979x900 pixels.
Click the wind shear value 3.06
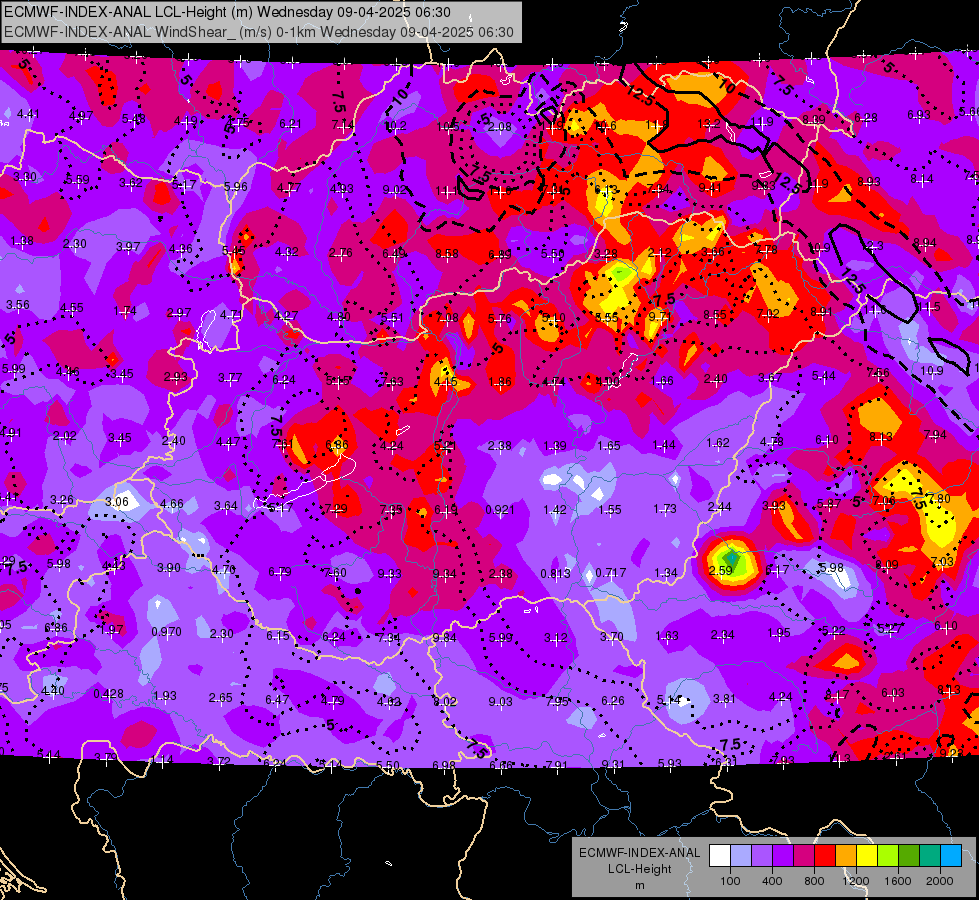coord(117,502)
